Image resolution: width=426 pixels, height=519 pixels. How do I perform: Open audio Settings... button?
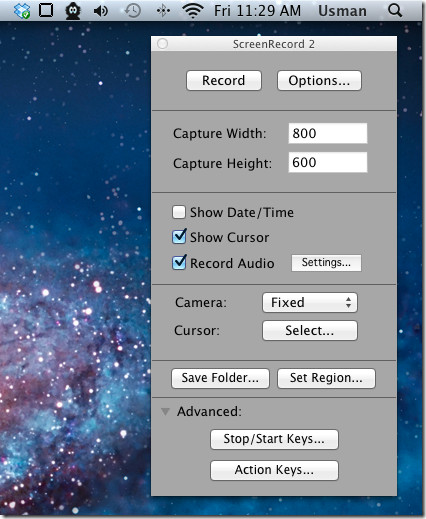click(x=326, y=263)
